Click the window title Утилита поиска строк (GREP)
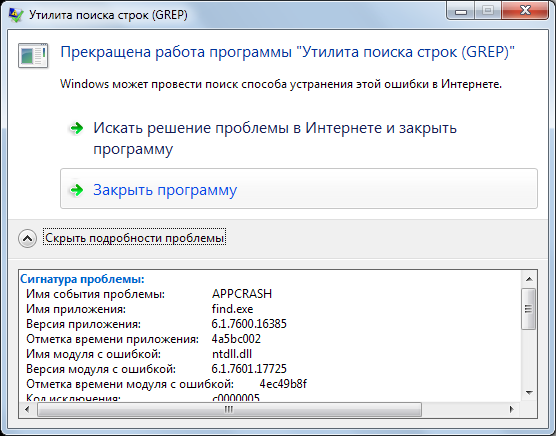 pyautogui.click(x=108, y=15)
